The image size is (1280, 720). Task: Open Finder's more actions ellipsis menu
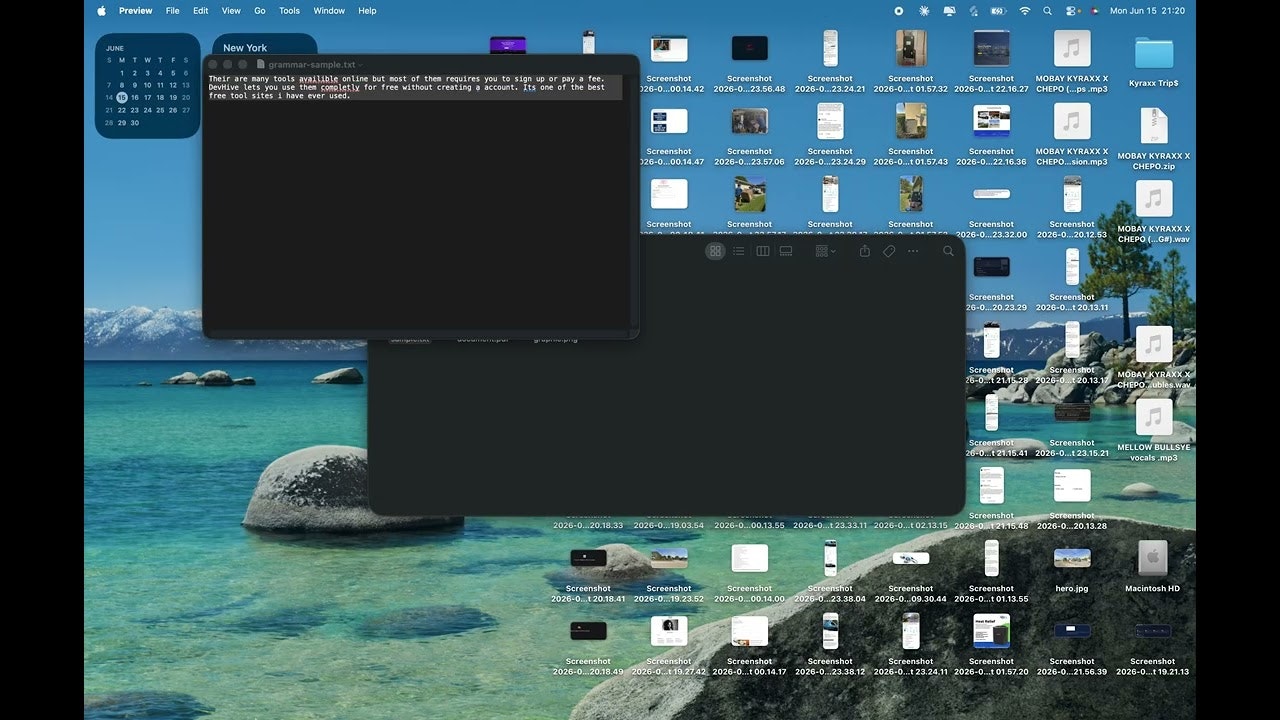[x=913, y=251]
